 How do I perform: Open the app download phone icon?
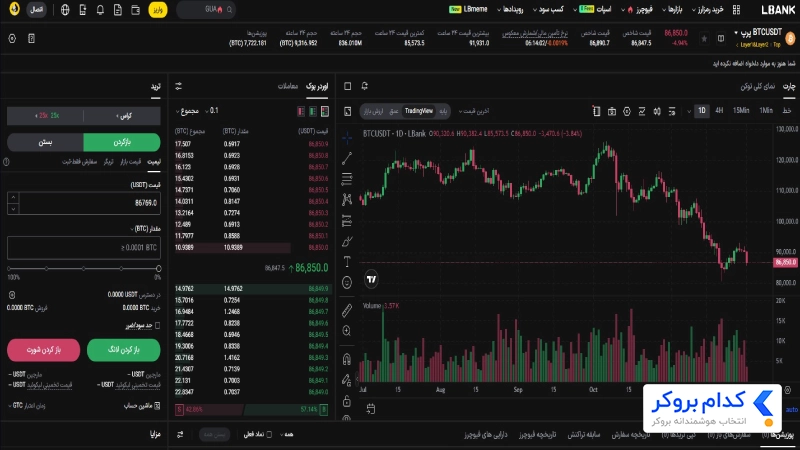pos(83,10)
